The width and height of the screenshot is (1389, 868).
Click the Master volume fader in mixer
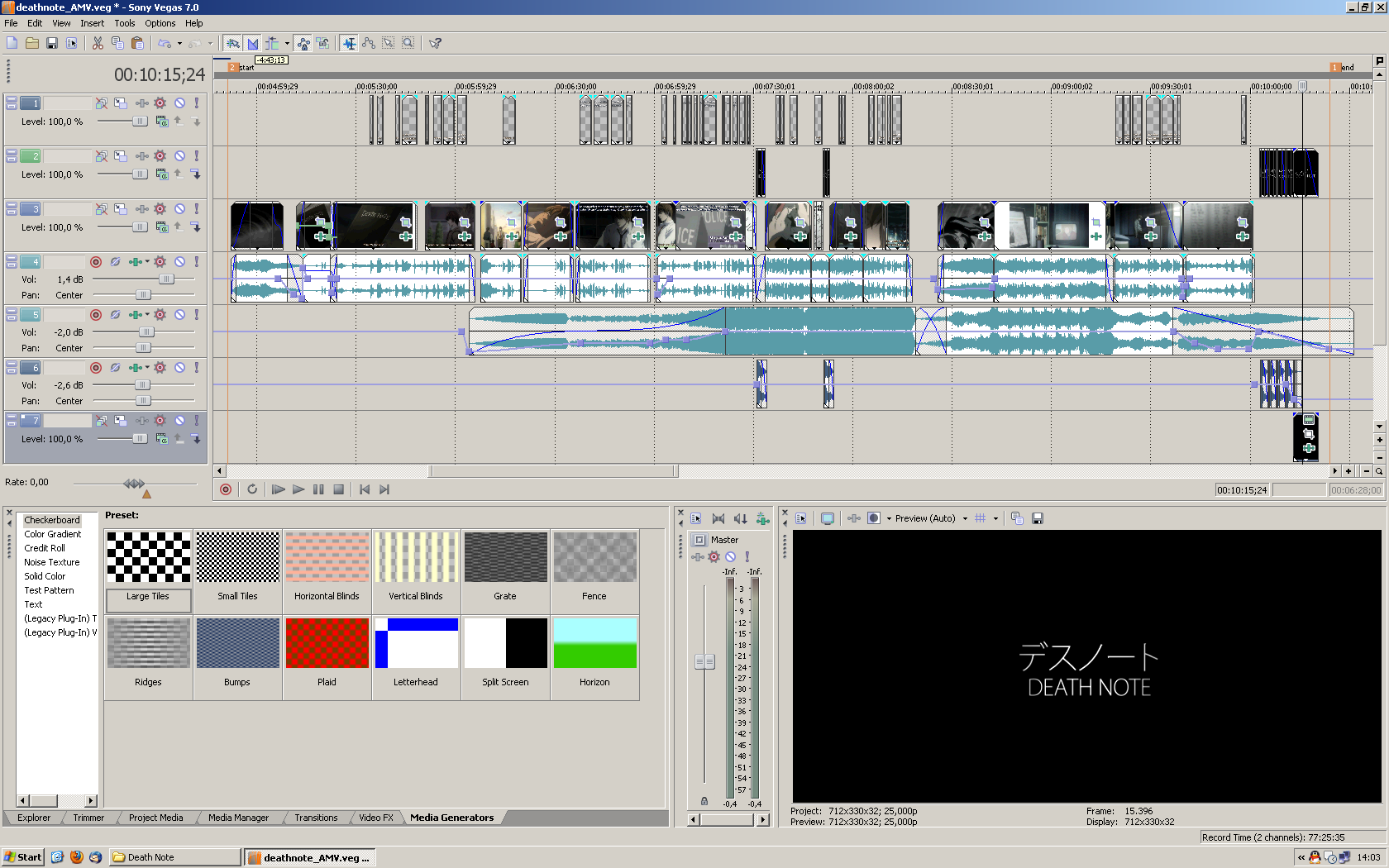tap(704, 661)
